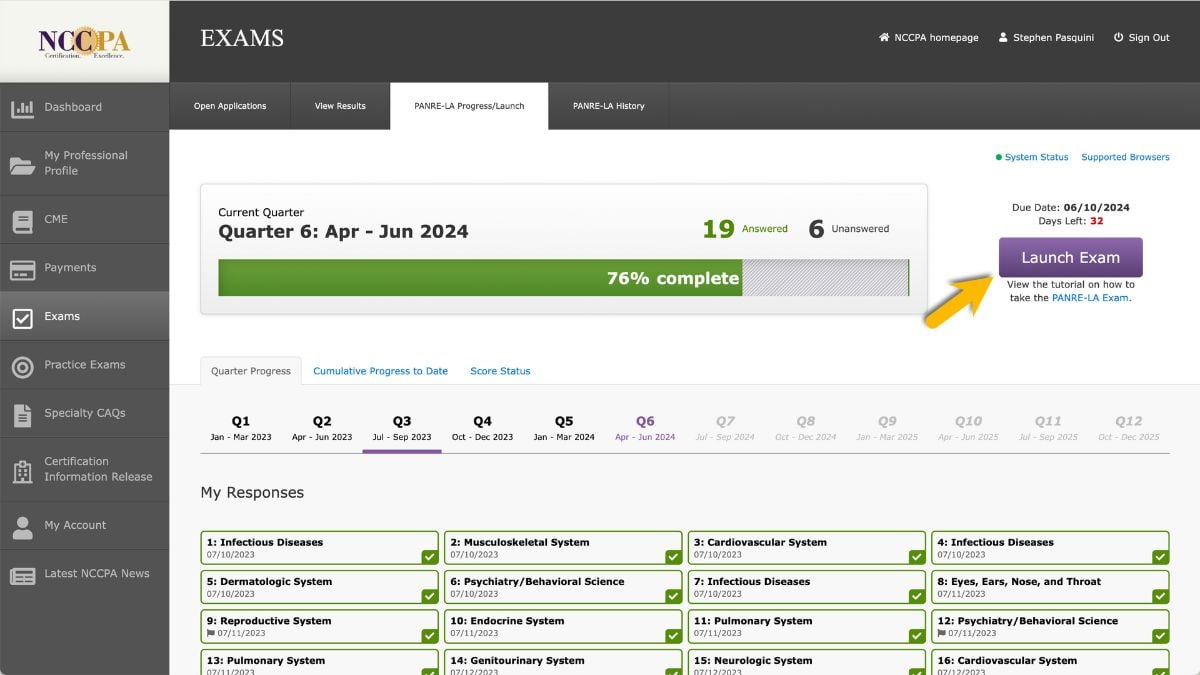Click the Launch Exam button
The image size is (1200, 675).
point(1070,257)
